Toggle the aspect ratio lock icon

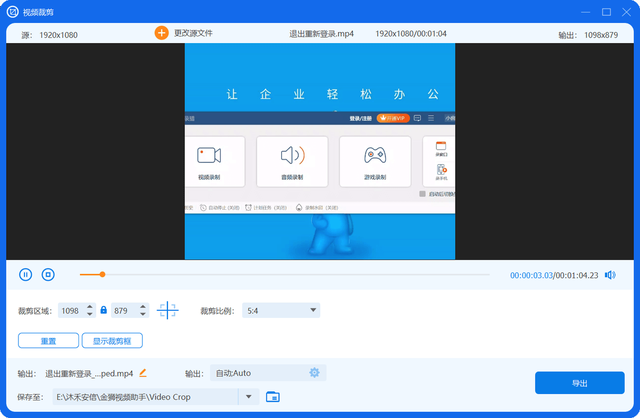tap(104, 310)
